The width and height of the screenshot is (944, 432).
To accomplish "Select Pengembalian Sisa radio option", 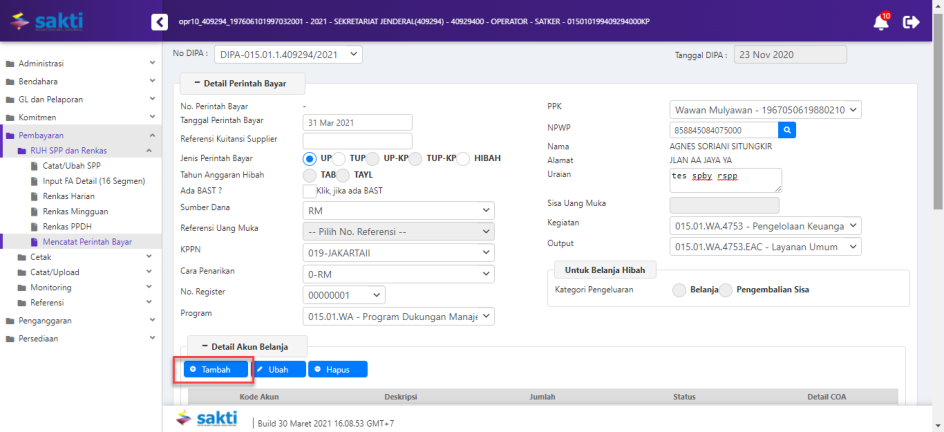I will [727, 290].
